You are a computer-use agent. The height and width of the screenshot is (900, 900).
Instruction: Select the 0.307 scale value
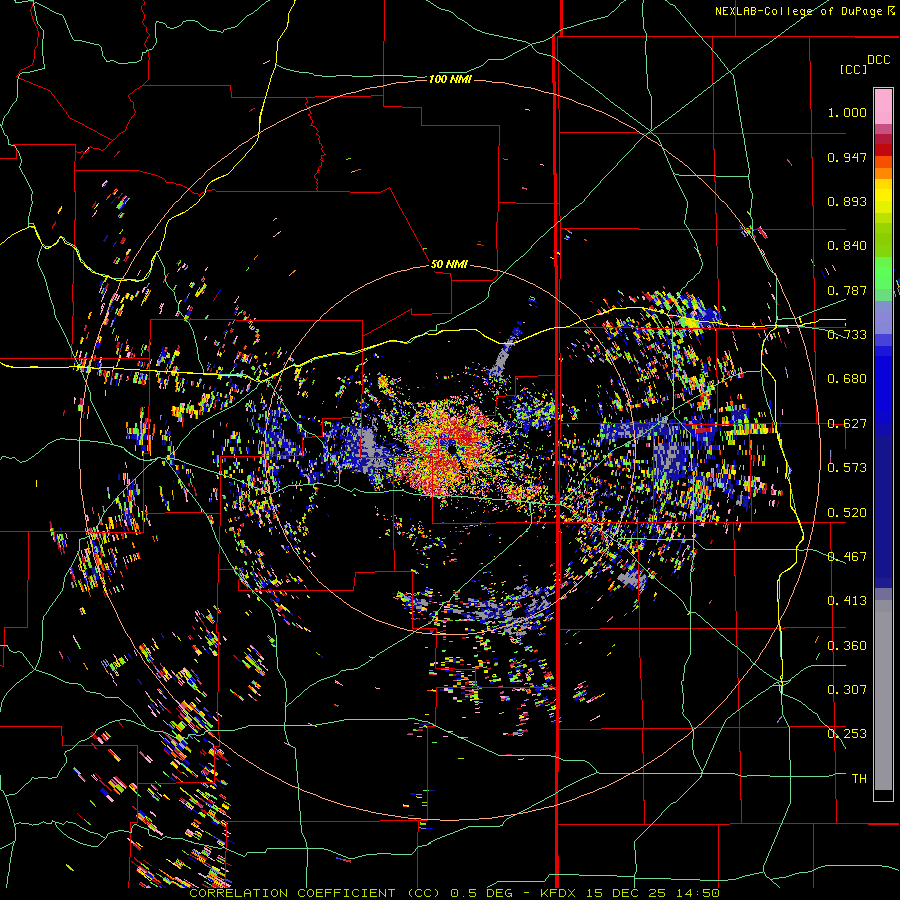pos(847,690)
